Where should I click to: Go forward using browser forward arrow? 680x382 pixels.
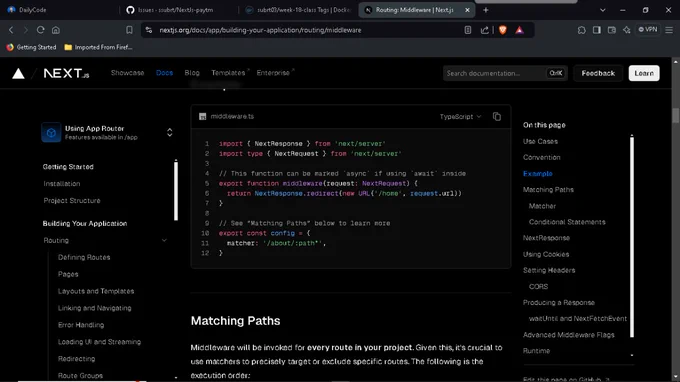tap(26, 30)
